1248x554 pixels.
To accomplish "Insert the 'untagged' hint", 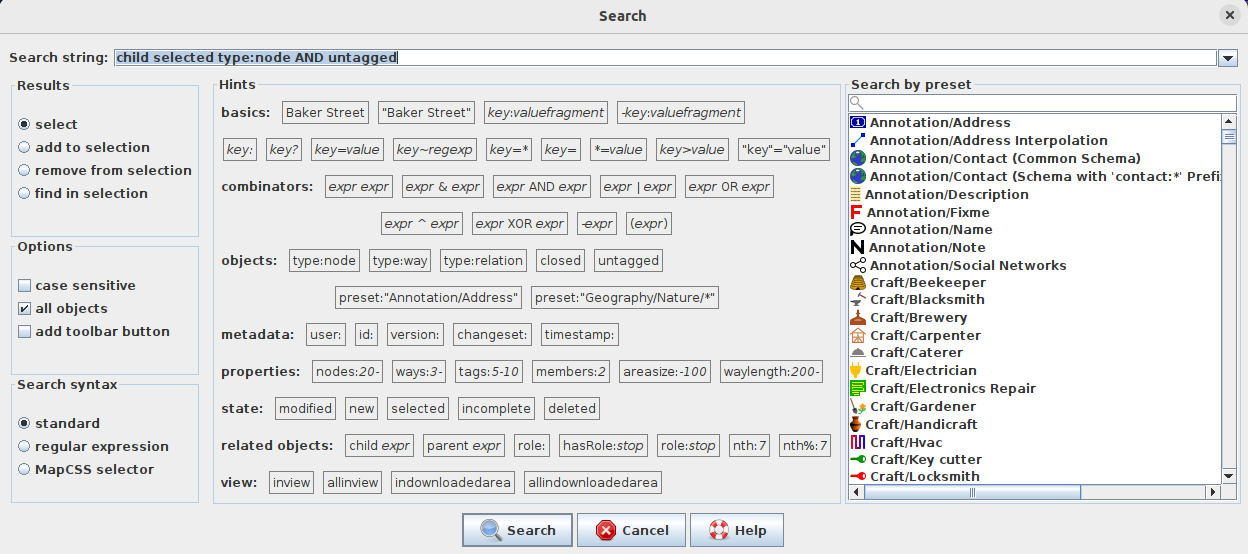I will pos(628,260).
